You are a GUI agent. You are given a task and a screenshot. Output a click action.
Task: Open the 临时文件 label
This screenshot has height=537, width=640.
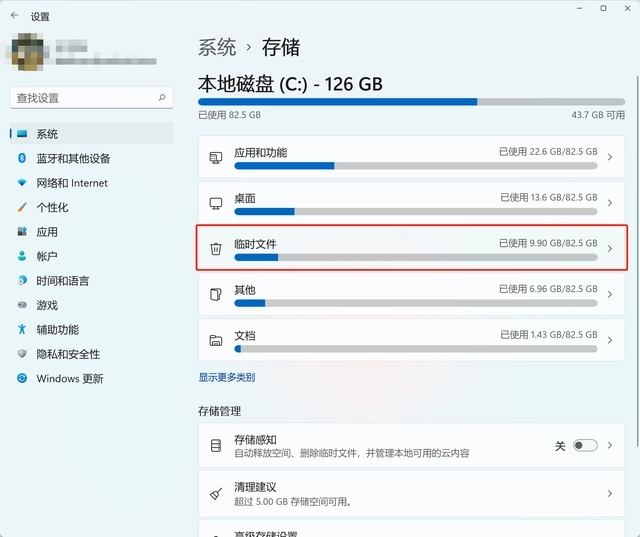coord(255,244)
